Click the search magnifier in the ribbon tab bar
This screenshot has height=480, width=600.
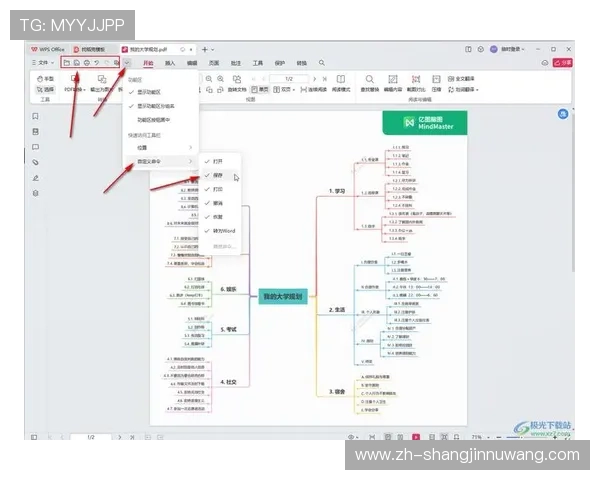coord(322,63)
